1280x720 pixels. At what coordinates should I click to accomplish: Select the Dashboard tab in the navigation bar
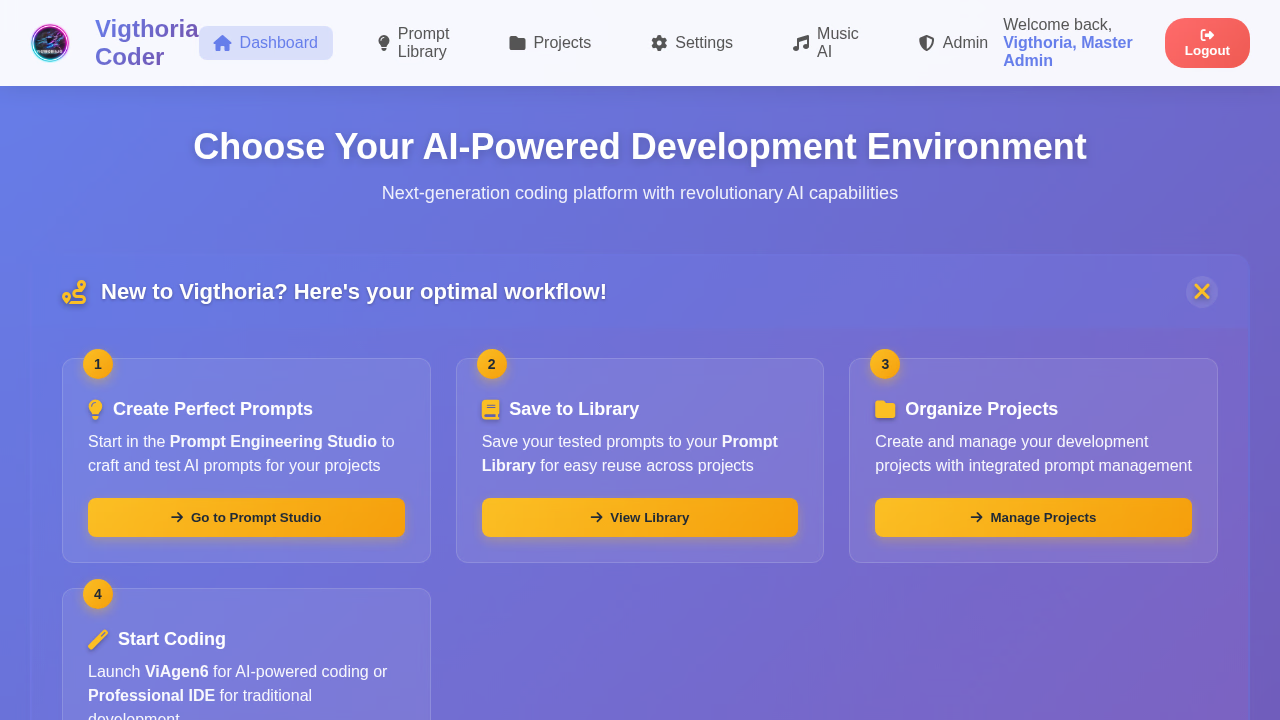266,43
